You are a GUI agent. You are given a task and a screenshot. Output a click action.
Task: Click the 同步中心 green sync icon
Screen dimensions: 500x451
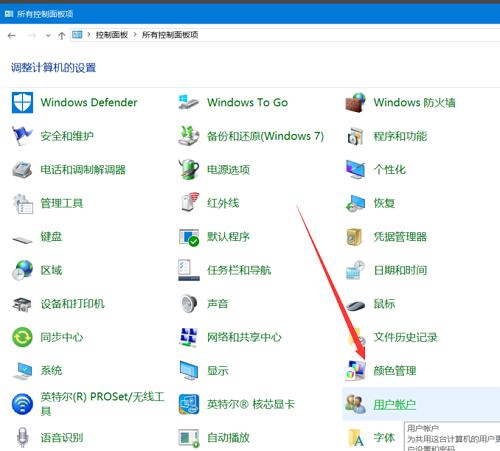tap(22, 337)
